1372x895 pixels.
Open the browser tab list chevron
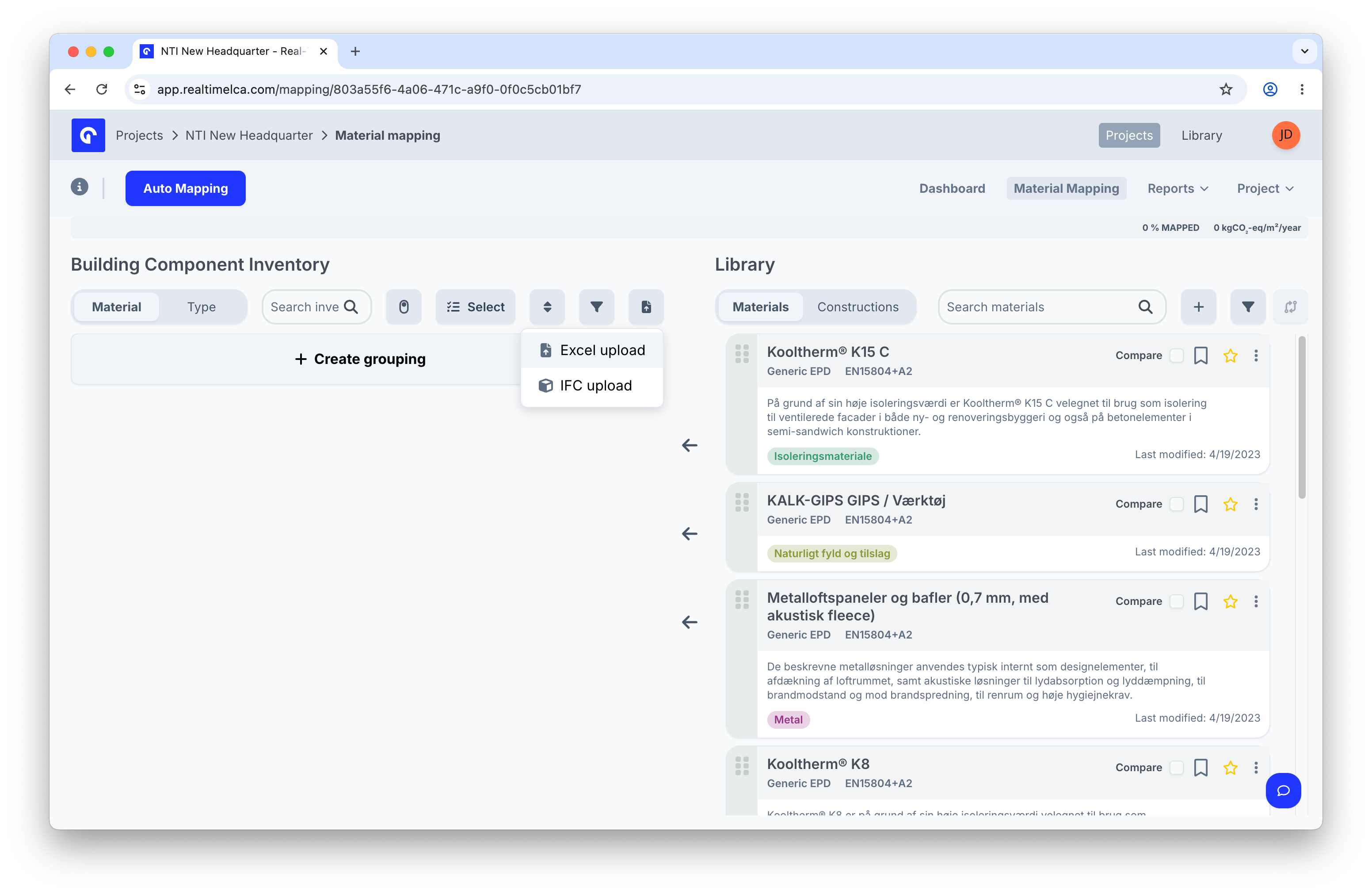[1304, 51]
